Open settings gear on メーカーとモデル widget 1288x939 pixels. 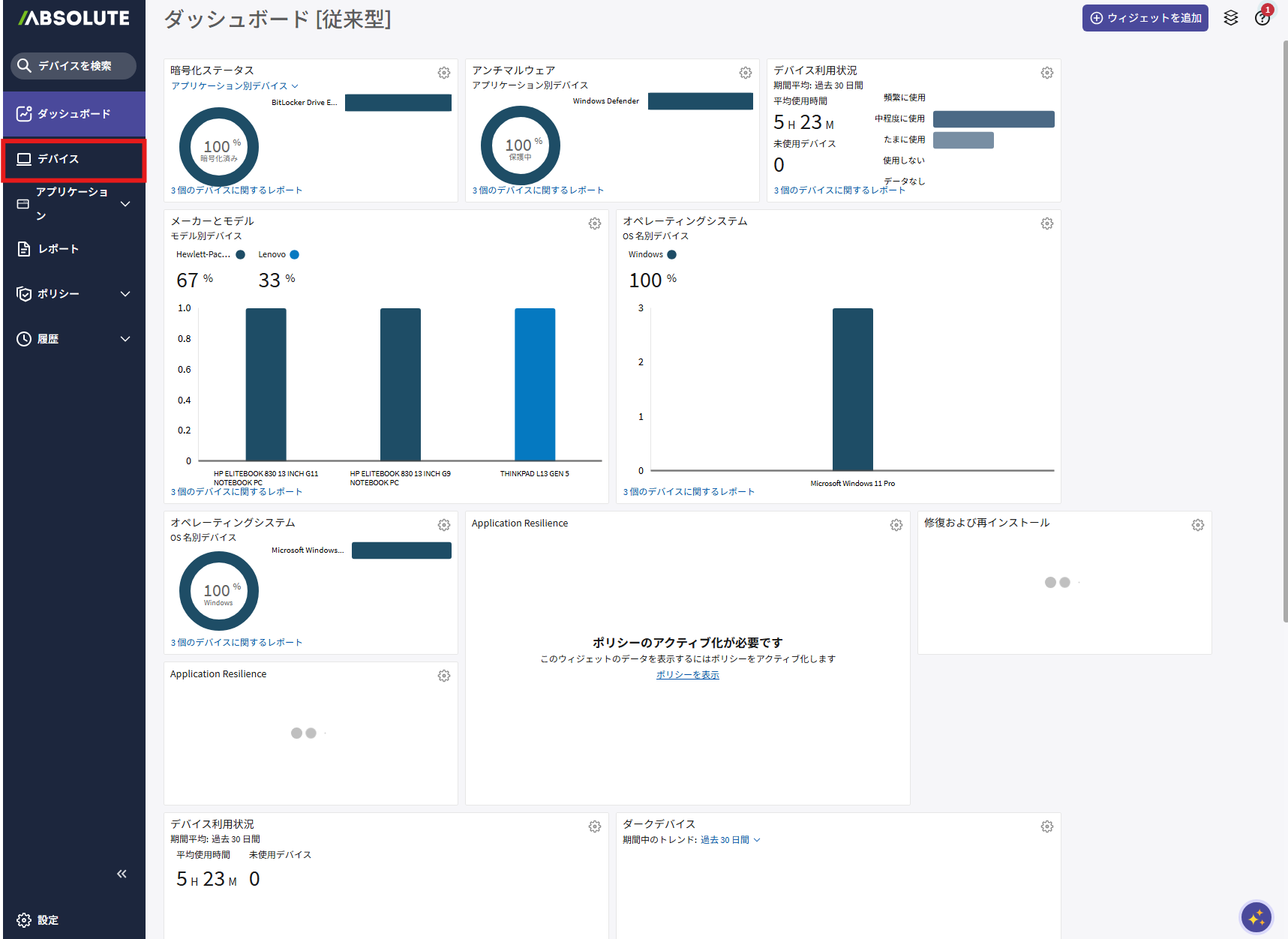tap(595, 223)
